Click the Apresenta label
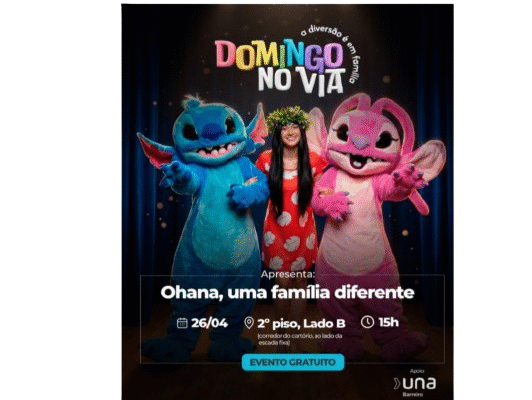The width and height of the screenshot is (532, 400). 288,274
